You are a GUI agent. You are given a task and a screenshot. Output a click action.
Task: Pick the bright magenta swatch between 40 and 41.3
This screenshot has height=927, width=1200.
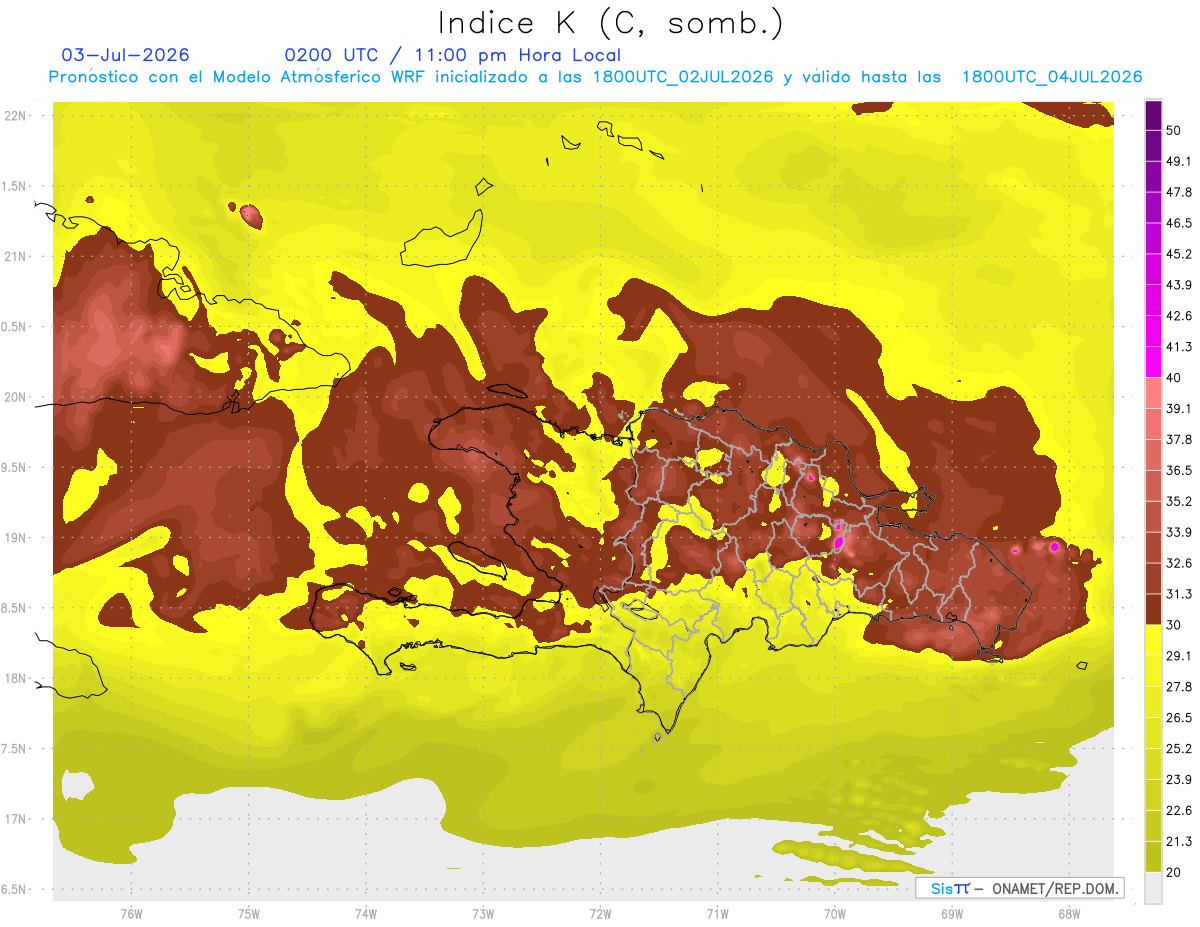tap(1153, 361)
